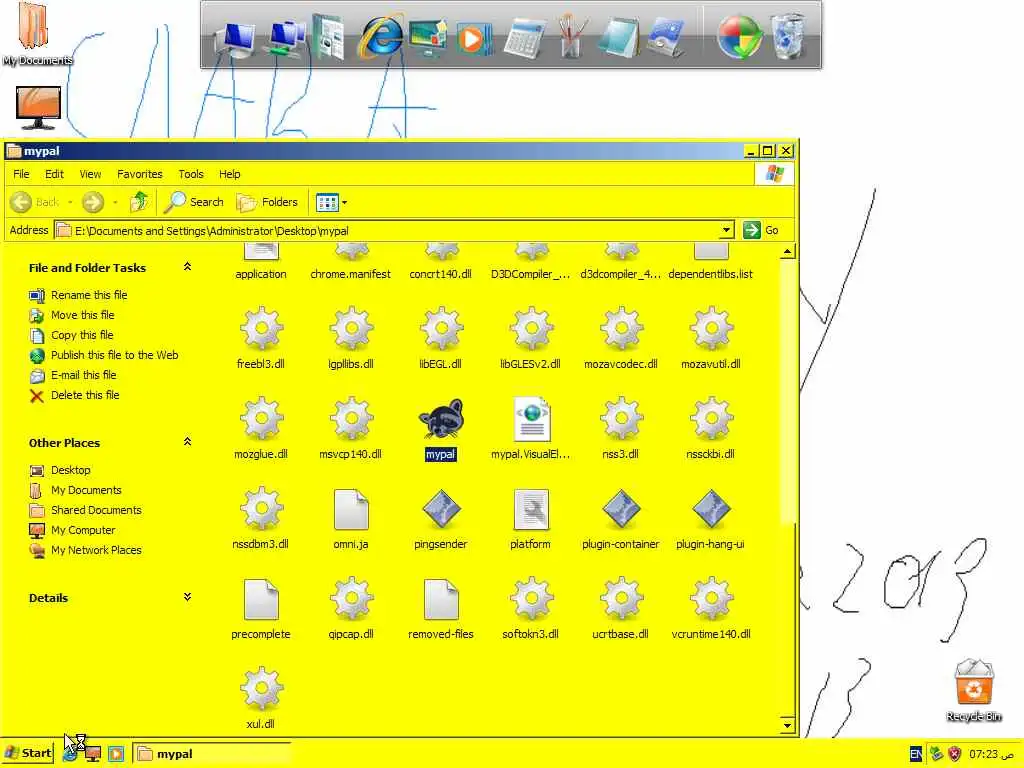1024x768 pixels.
Task: Select the nssdbm3.dll file icon
Action: pos(261,509)
